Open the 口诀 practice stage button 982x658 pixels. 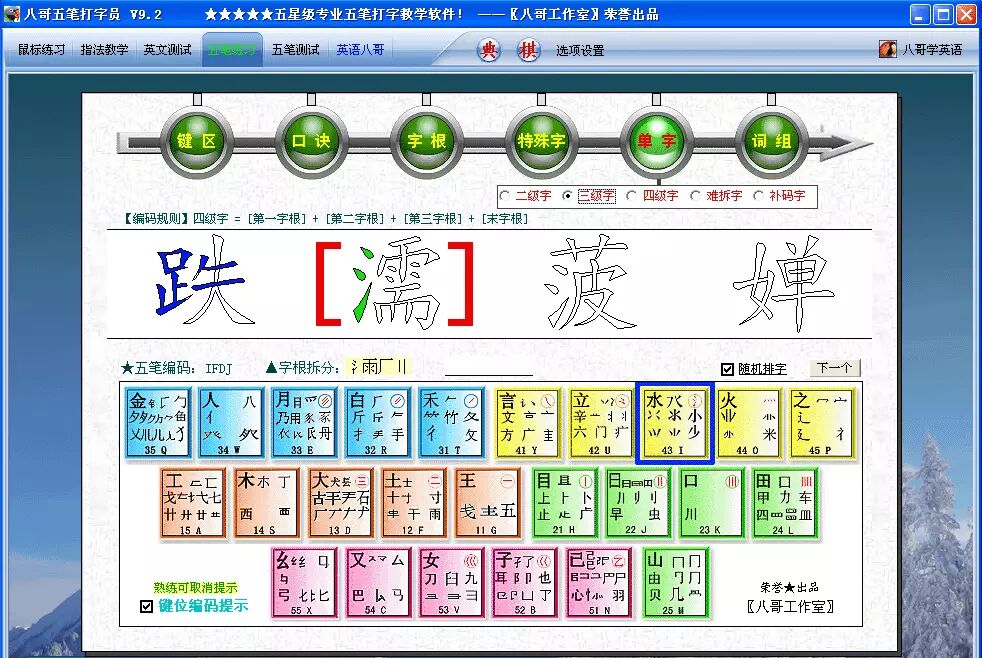pos(312,140)
